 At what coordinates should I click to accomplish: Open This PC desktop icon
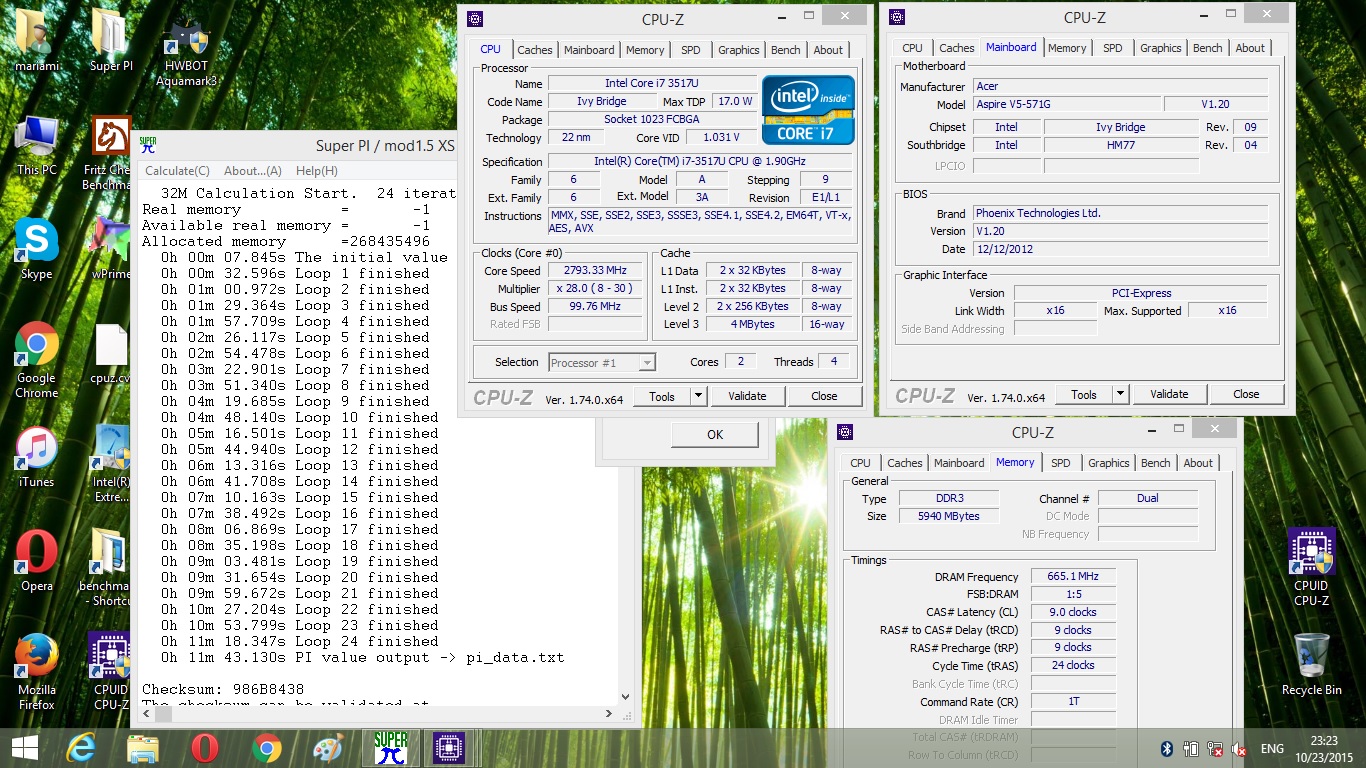[37, 145]
